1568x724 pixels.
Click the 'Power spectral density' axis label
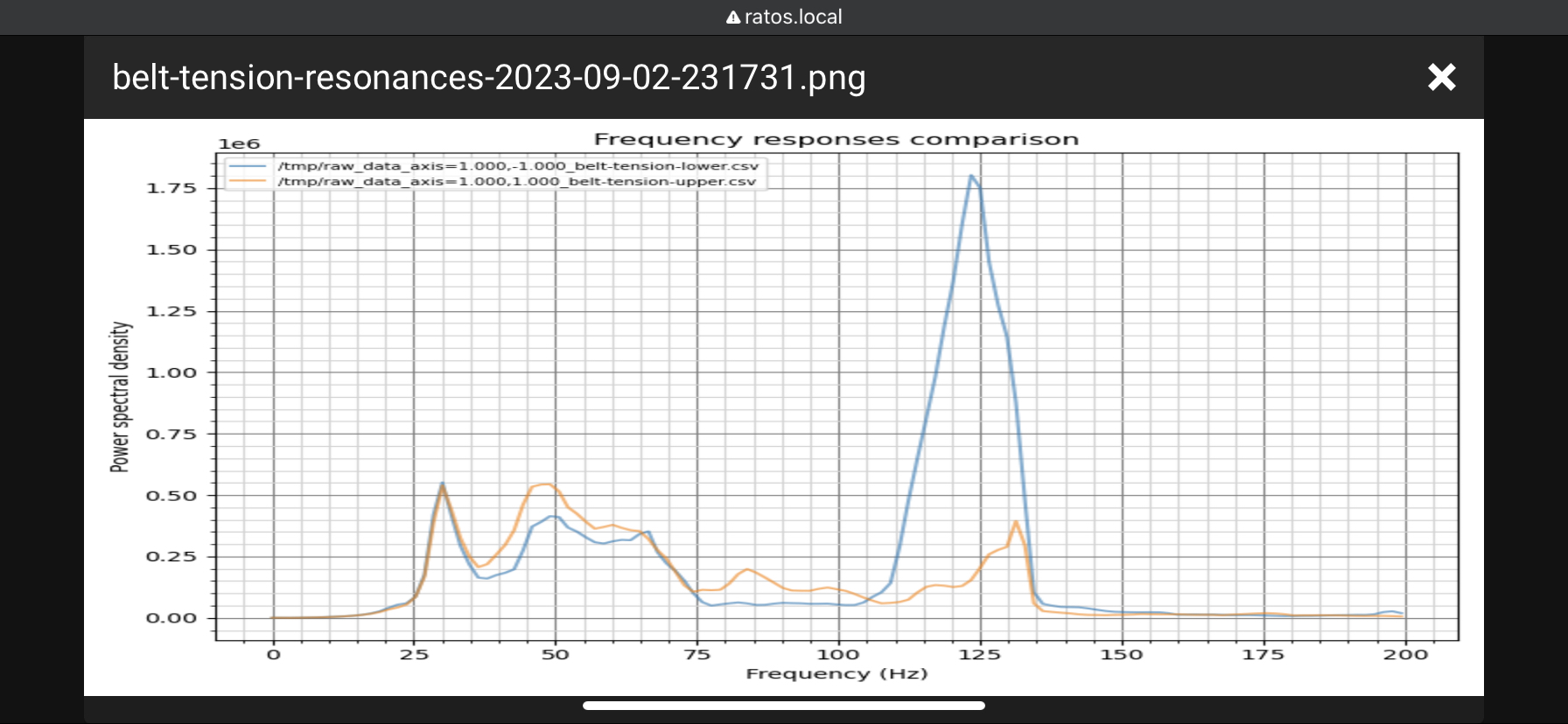[x=120, y=396]
